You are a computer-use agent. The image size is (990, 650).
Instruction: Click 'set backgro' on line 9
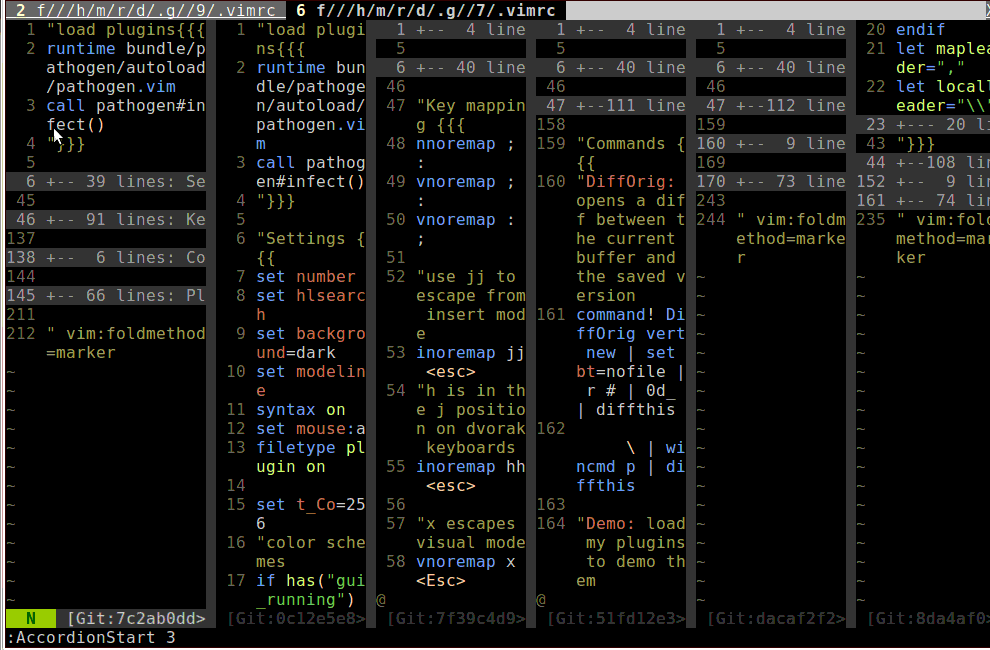(x=311, y=334)
